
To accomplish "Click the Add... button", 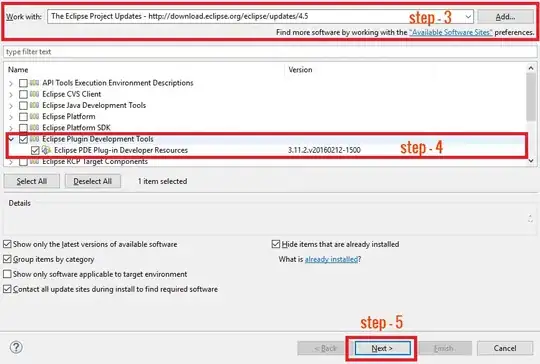I will (x=505, y=17).
